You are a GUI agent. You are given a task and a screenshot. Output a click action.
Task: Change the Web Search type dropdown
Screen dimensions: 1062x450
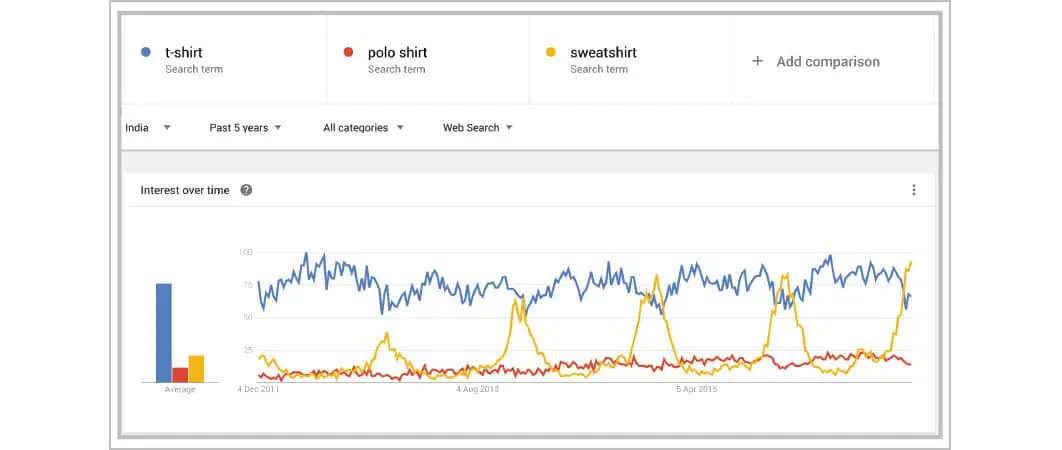coord(477,128)
